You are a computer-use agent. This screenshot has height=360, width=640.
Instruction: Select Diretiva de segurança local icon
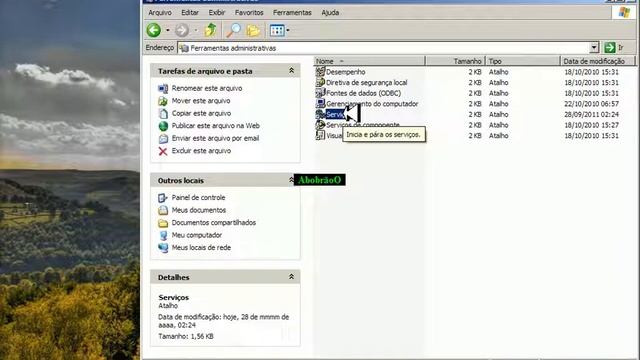coord(320,82)
